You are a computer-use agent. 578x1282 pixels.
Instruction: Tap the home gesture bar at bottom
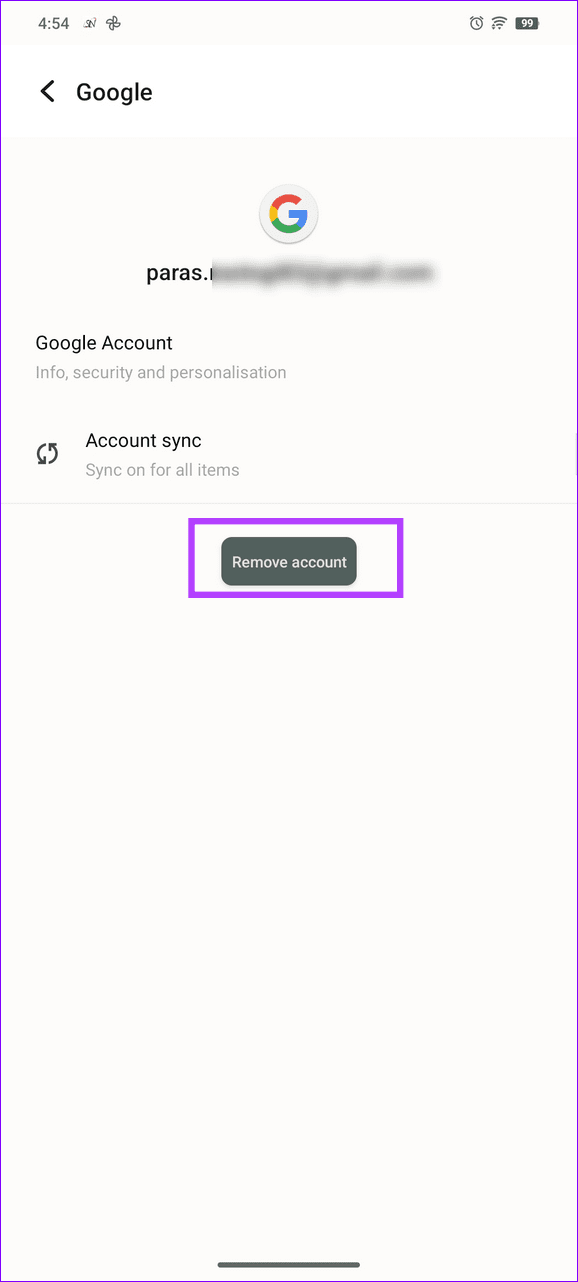289,1264
